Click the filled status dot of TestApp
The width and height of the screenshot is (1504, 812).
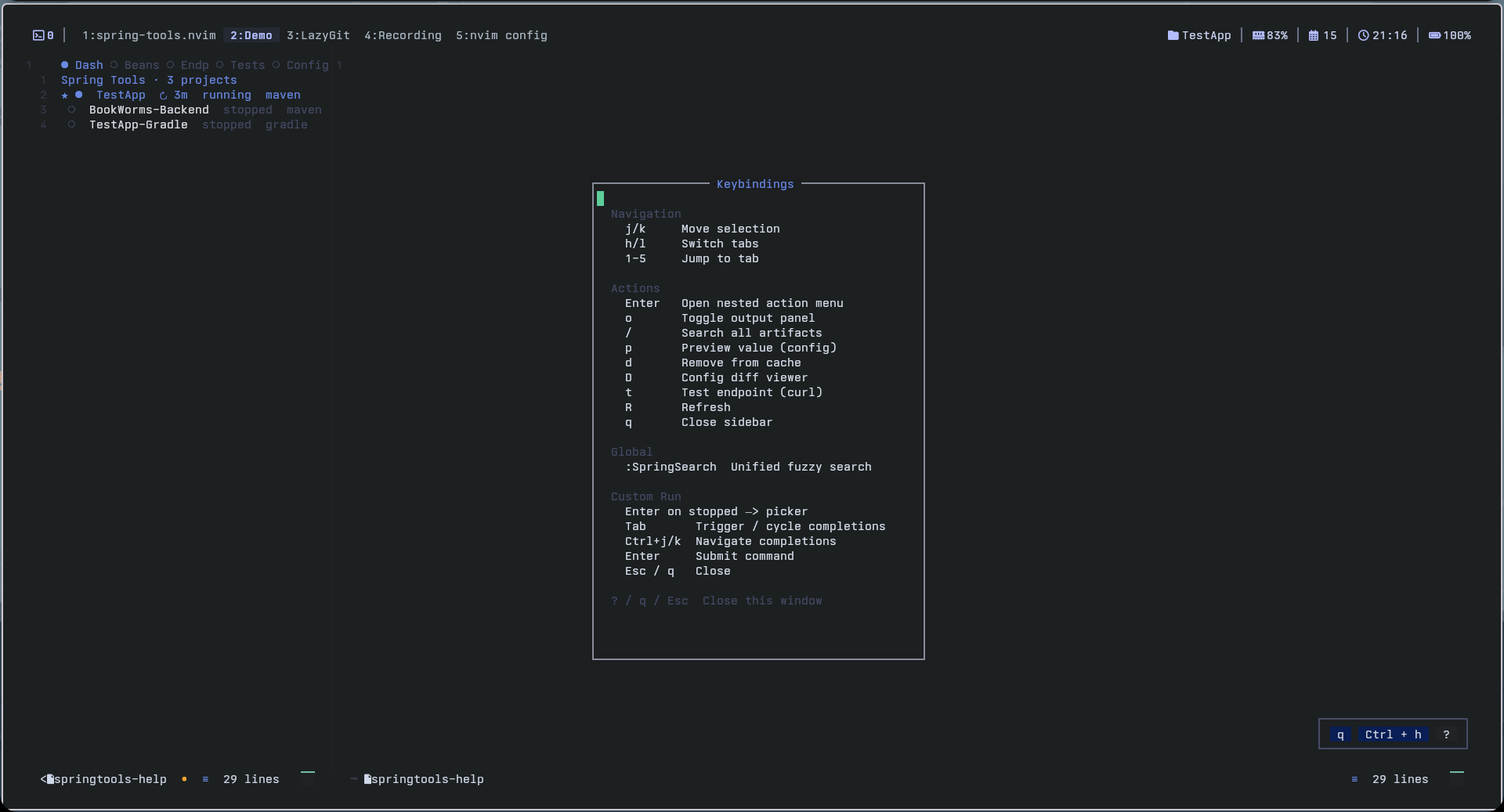point(78,95)
